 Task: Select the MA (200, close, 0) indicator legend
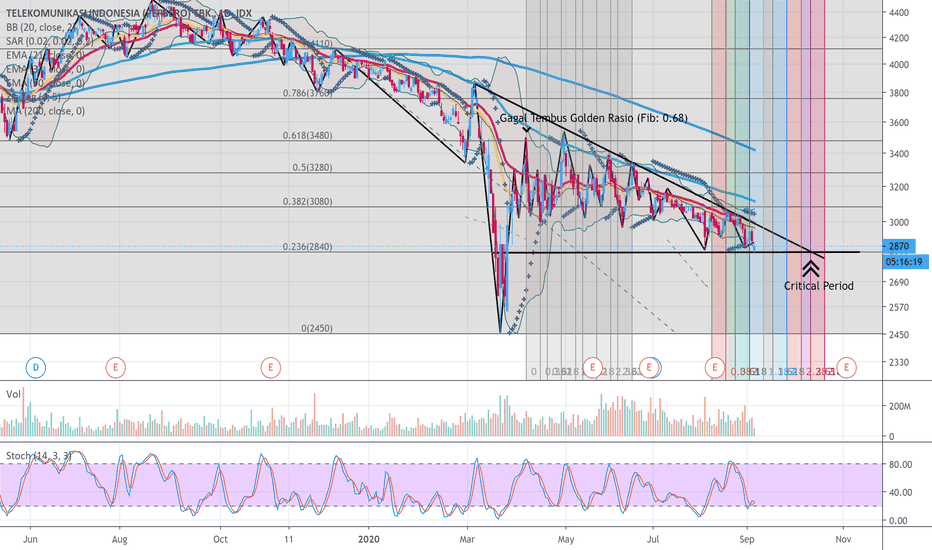point(46,111)
